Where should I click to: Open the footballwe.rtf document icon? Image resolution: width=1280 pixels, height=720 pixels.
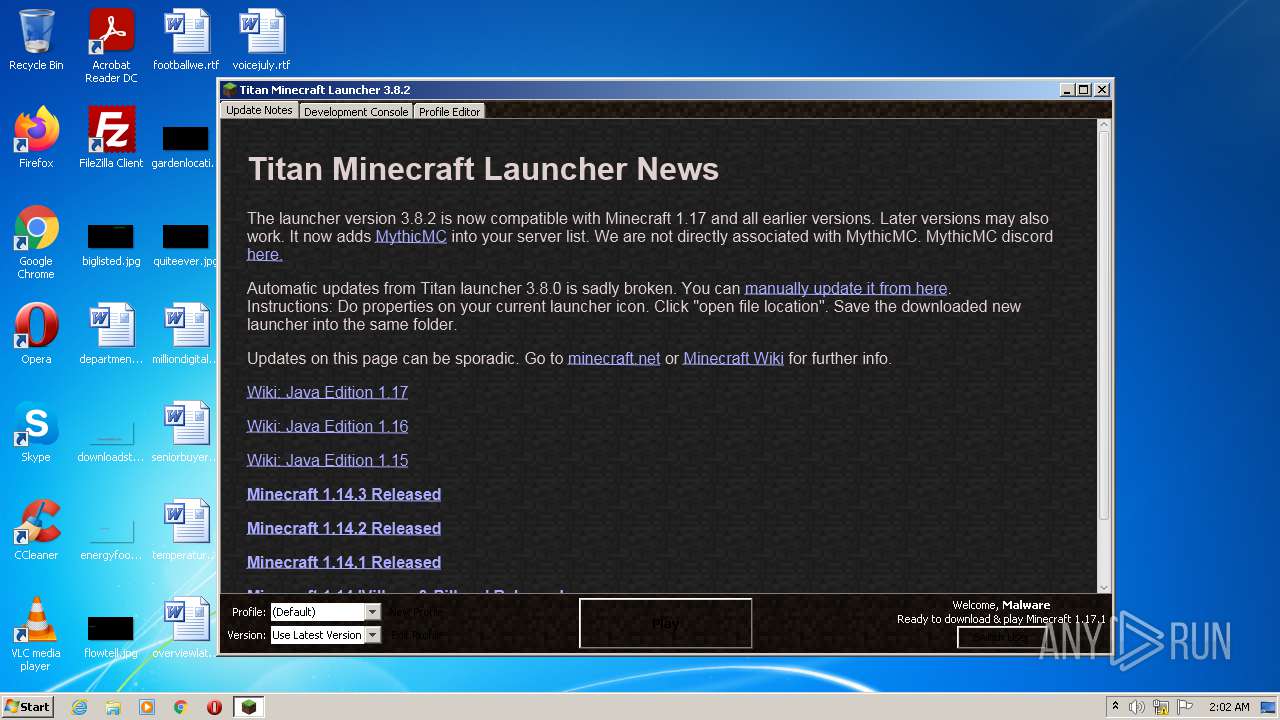tap(186, 41)
